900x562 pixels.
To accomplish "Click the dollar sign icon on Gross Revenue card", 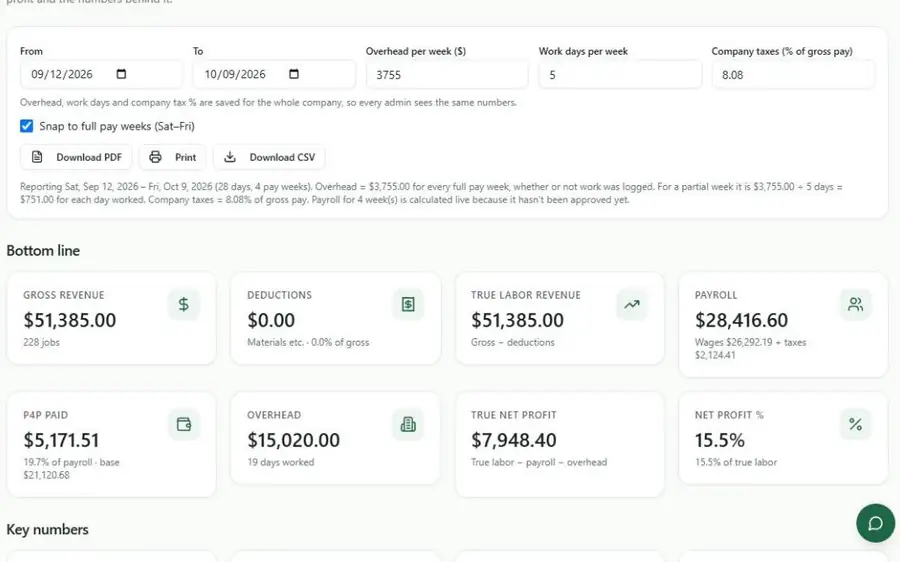I will tap(184, 304).
